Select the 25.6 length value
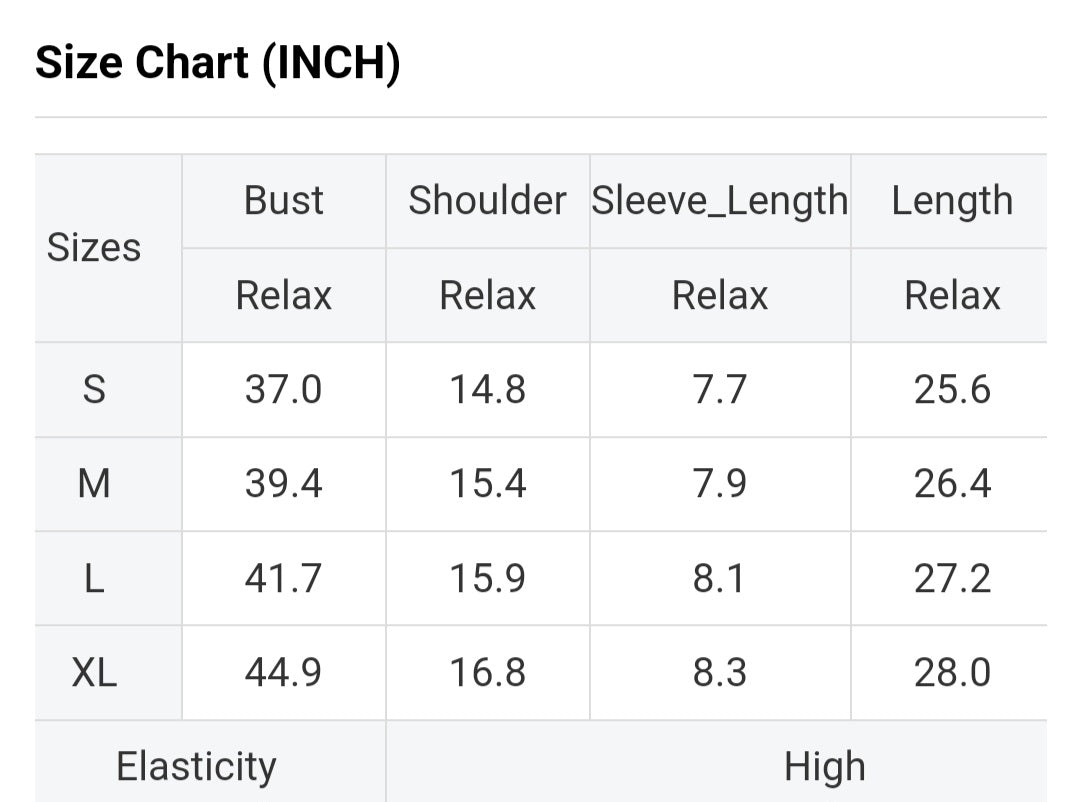1080x802 pixels. [x=952, y=389]
